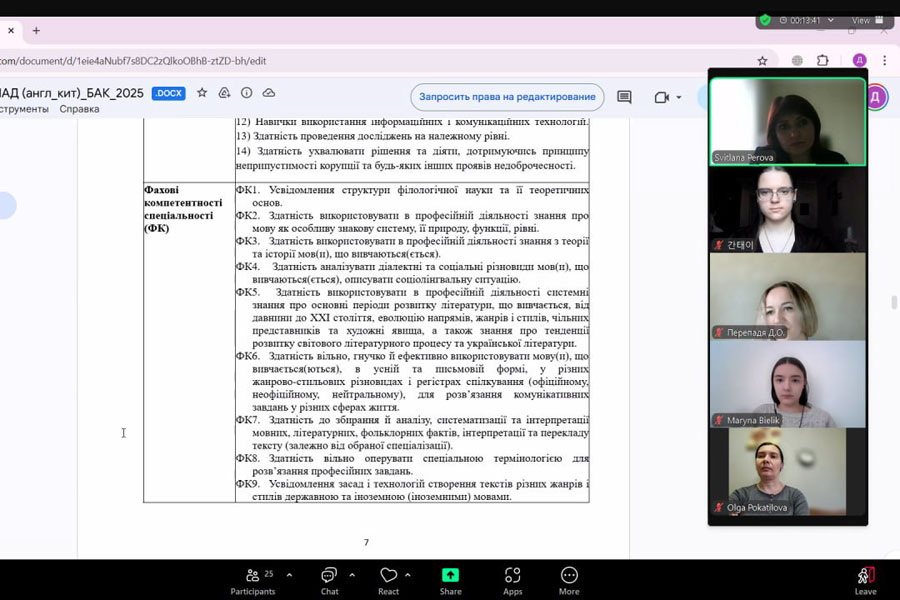The width and height of the screenshot is (900, 600).
Task: Open the document comments history icon
Action: click(624, 97)
